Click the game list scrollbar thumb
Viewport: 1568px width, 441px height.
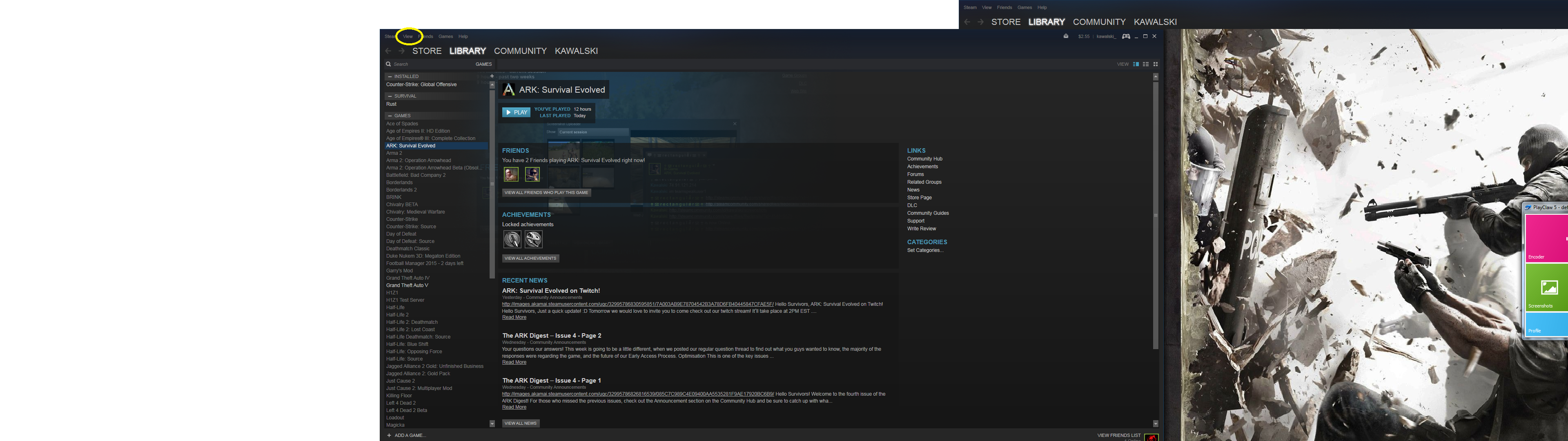(492, 184)
